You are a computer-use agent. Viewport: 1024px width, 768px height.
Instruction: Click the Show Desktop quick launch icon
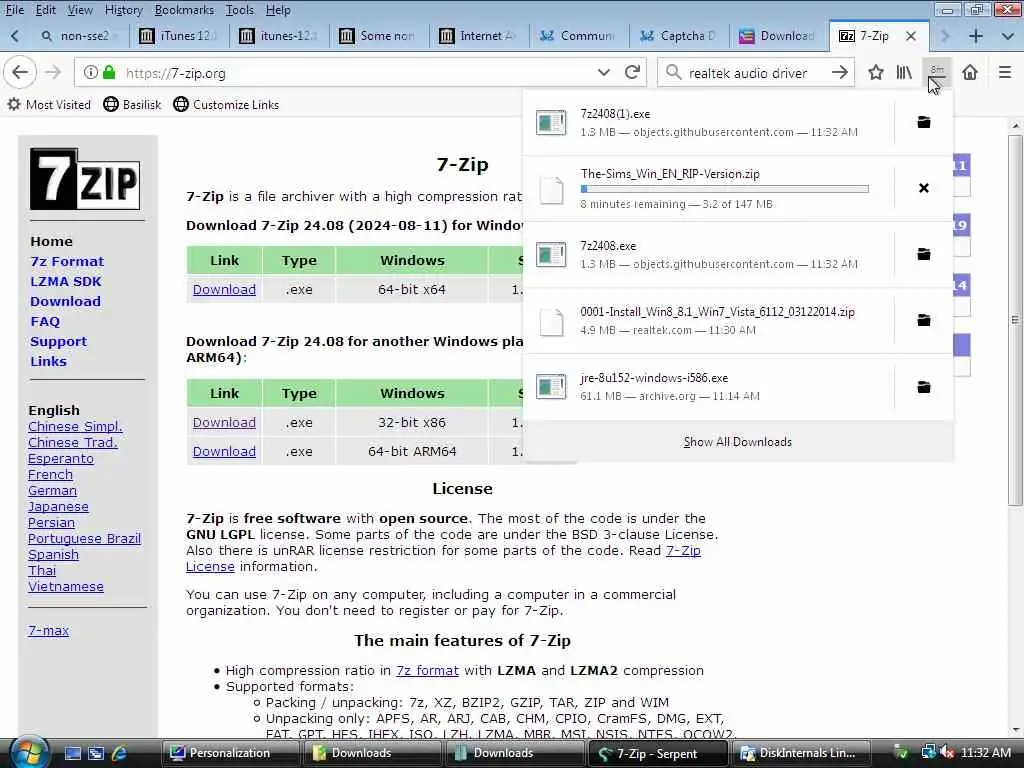pos(72,753)
